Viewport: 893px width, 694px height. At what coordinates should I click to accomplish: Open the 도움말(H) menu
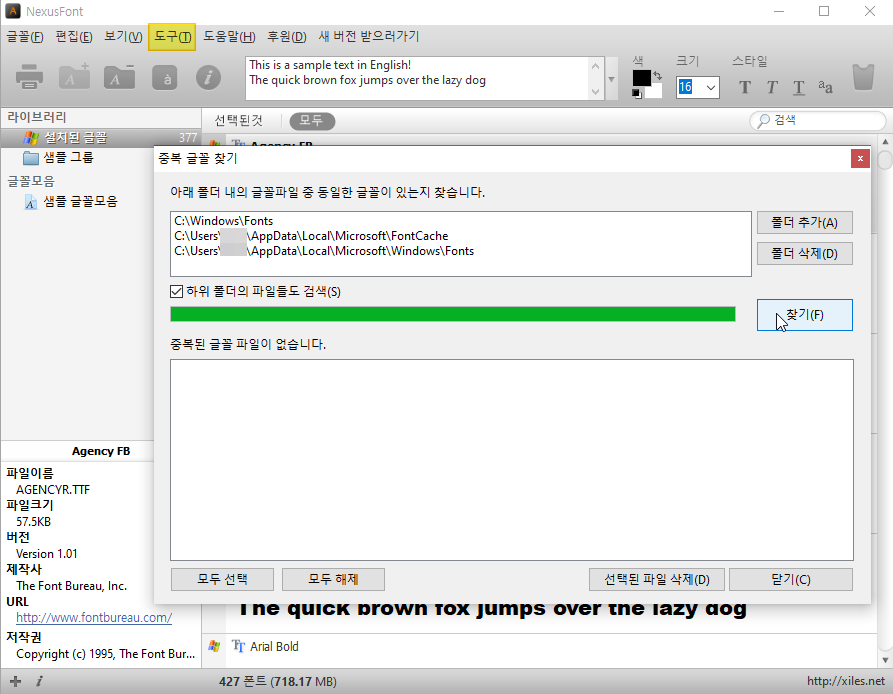tap(229, 36)
